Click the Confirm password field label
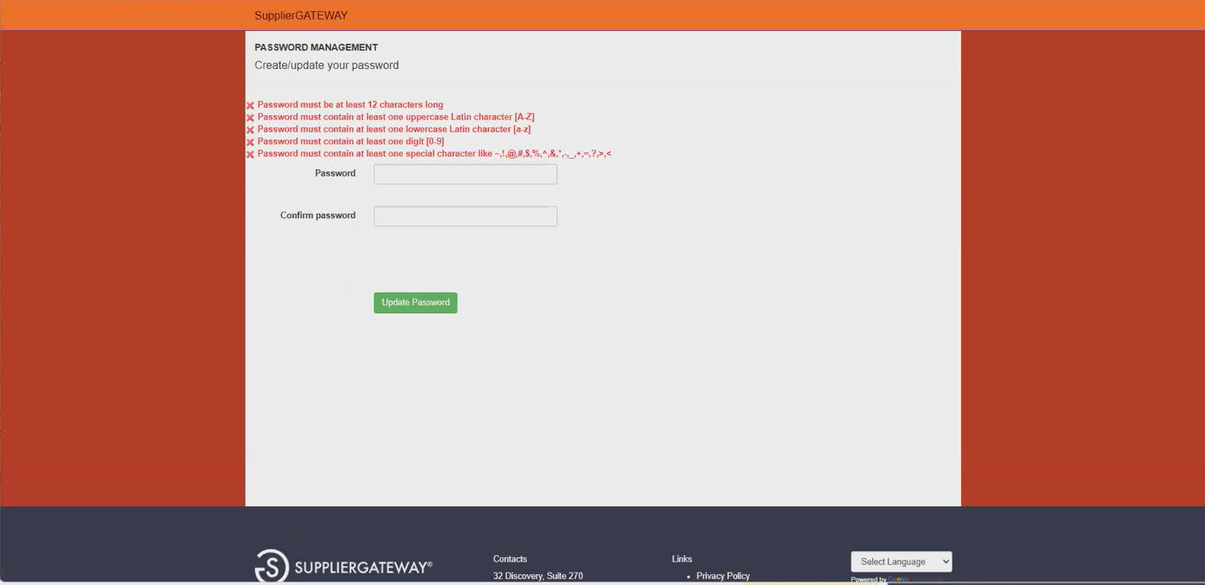 click(x=318, y=216)
